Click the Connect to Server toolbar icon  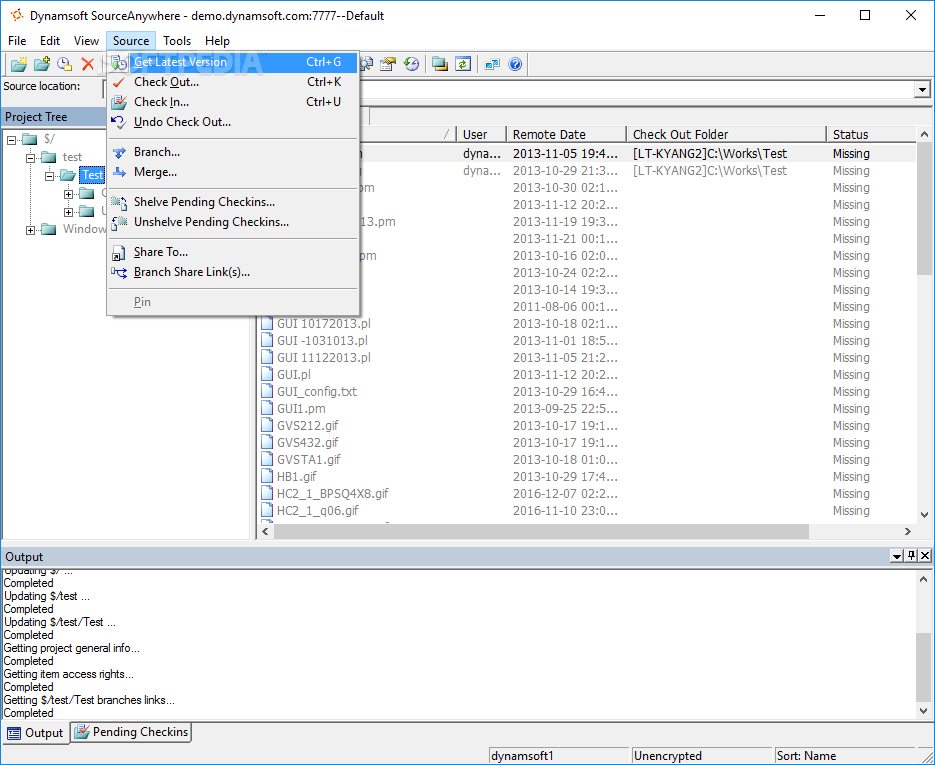pyautogui.click(x=492, y=64)
